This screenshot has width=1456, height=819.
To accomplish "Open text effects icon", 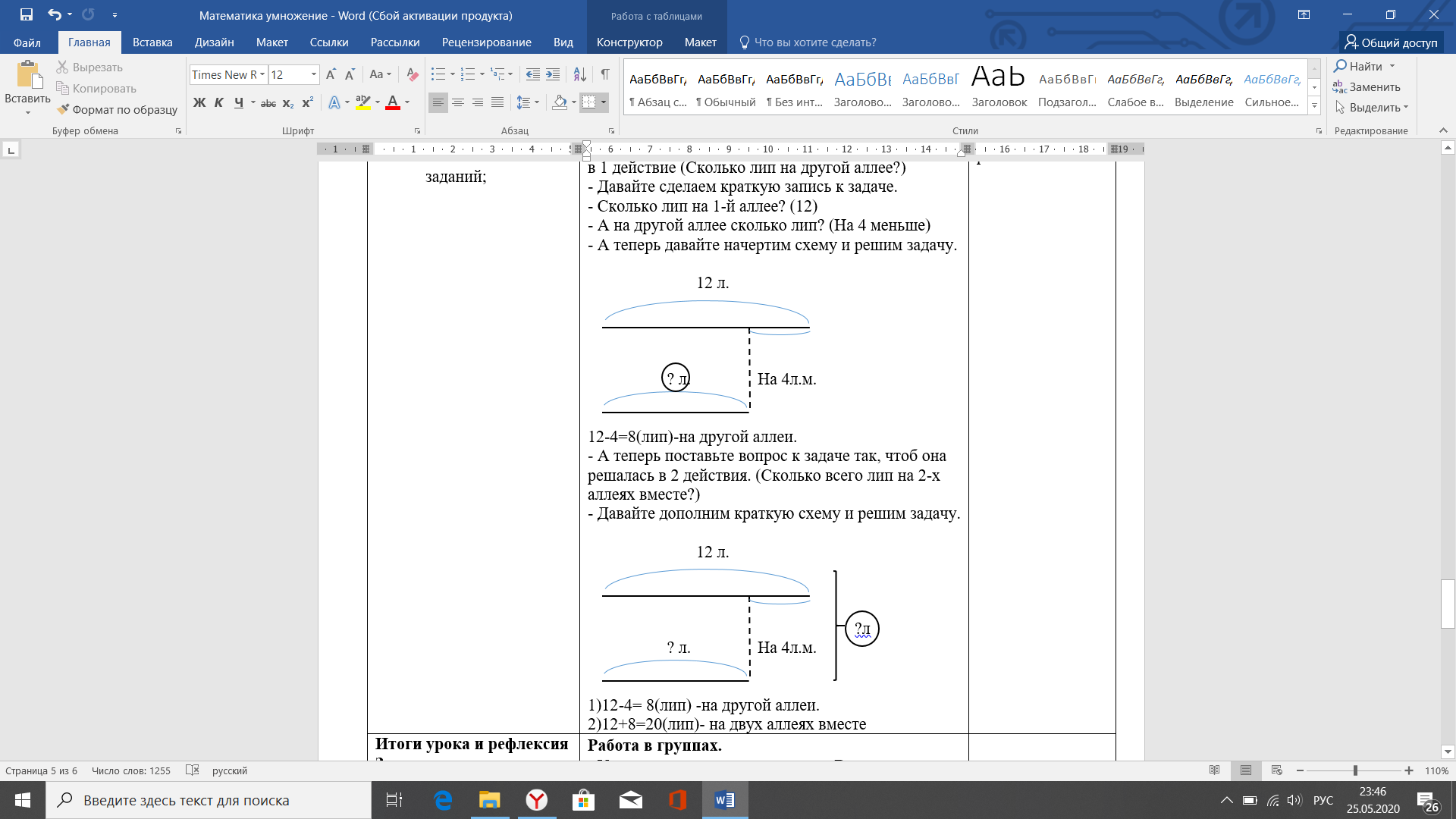I will point(334,102).
